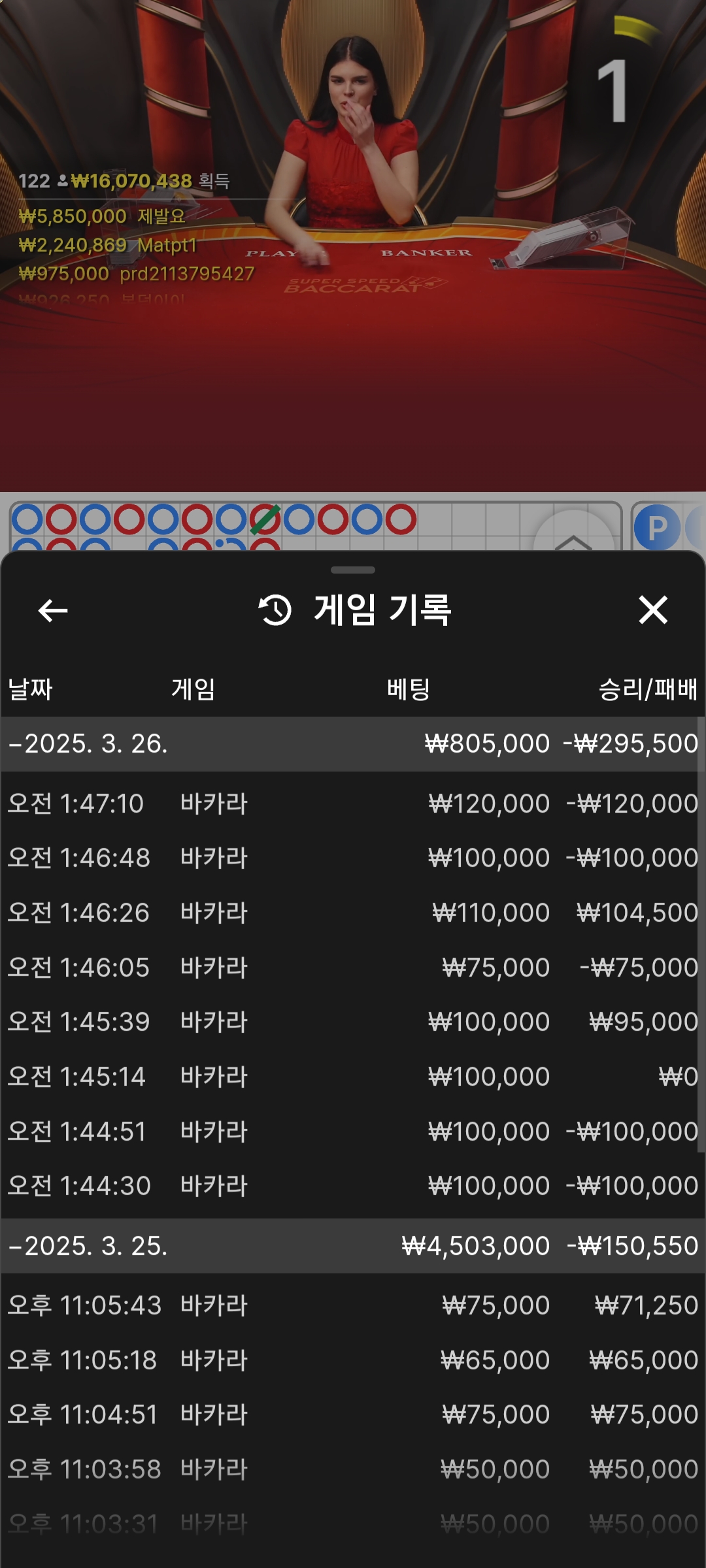The height and width of the screenshot is (1568, 706).
Task: Tap the drag handle atop history sheet
Action: tap(353, 570)
